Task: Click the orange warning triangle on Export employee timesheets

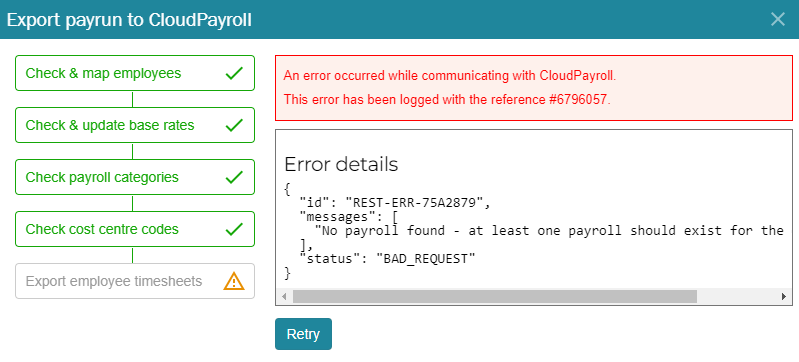Action: [234, 281]
